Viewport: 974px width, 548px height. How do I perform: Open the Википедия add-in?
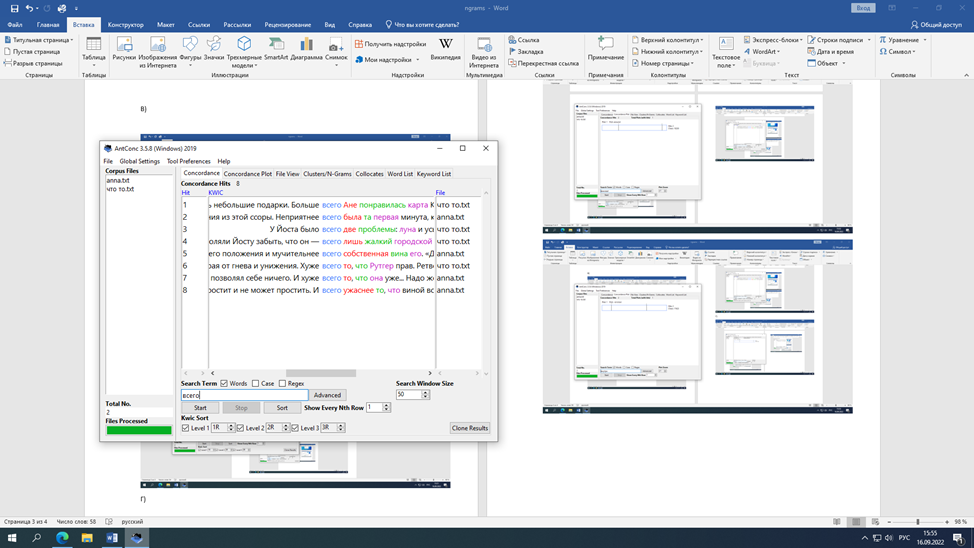coord(445,49)
